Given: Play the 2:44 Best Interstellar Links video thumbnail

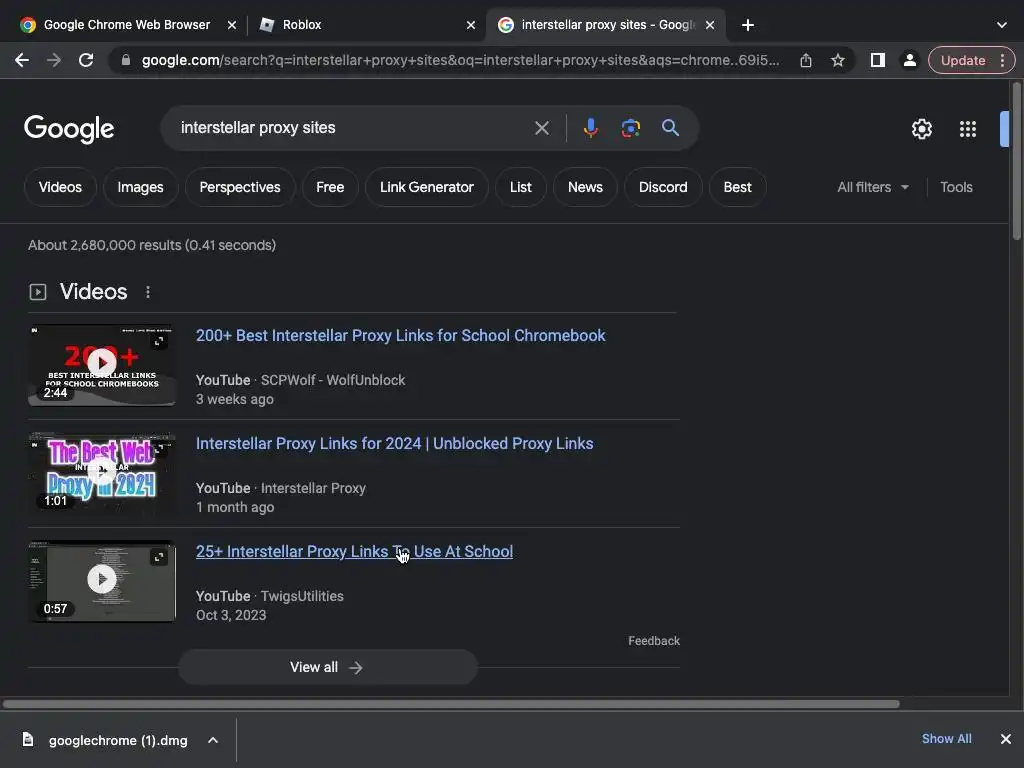Looking at the screenshot, I should 102,365.
